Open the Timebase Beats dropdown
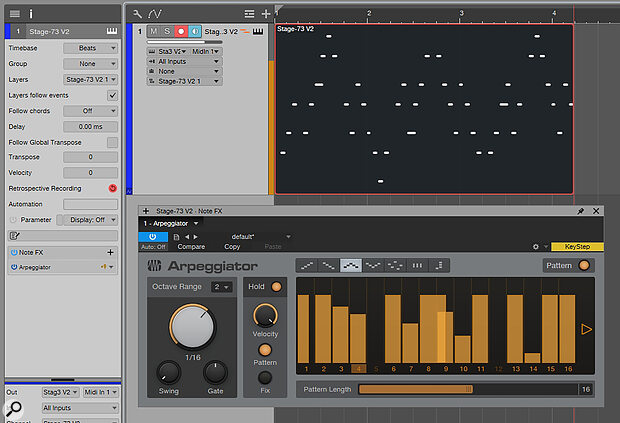Screen dimensions: 620x423 [91, 48]
